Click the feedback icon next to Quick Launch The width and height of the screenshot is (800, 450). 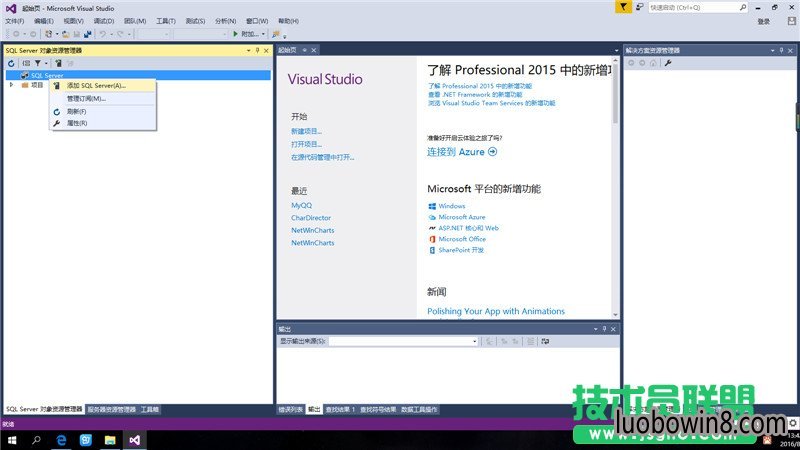[639, 7]
